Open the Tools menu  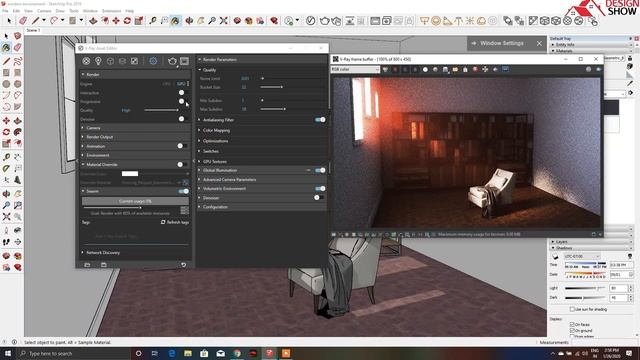pyautogui.click(x=74, y=11)
